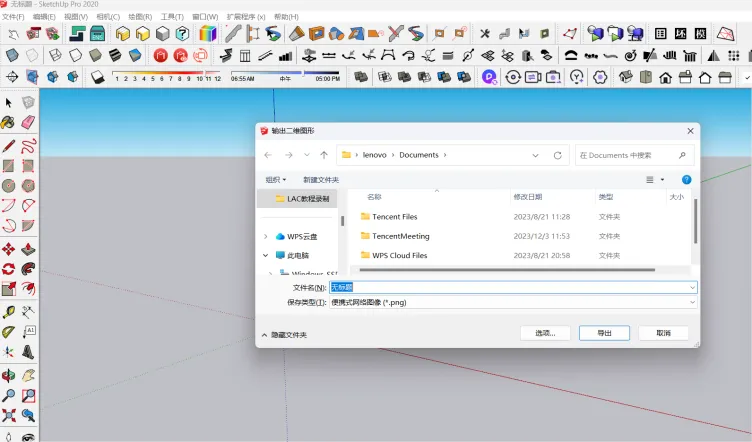Open the colorful Materials cube icon
752x442 pixels.
click(208, 34)
